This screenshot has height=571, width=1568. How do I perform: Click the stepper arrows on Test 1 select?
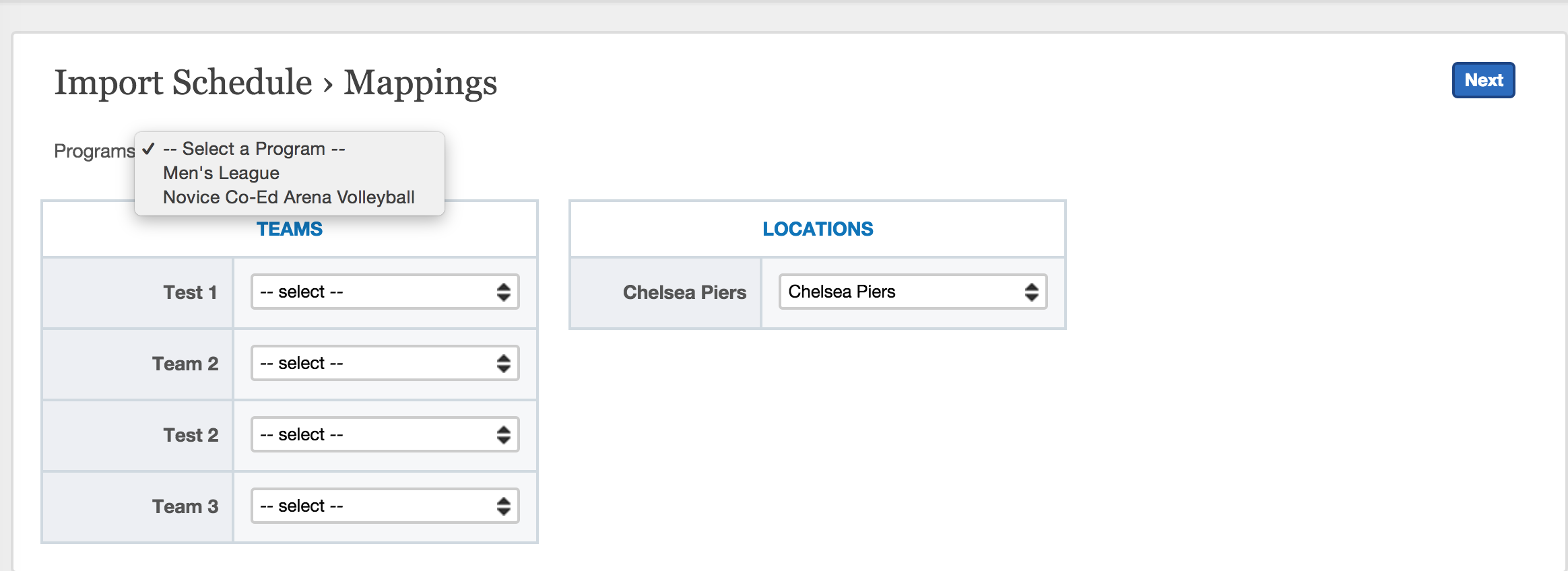click(x=504, y=292)
